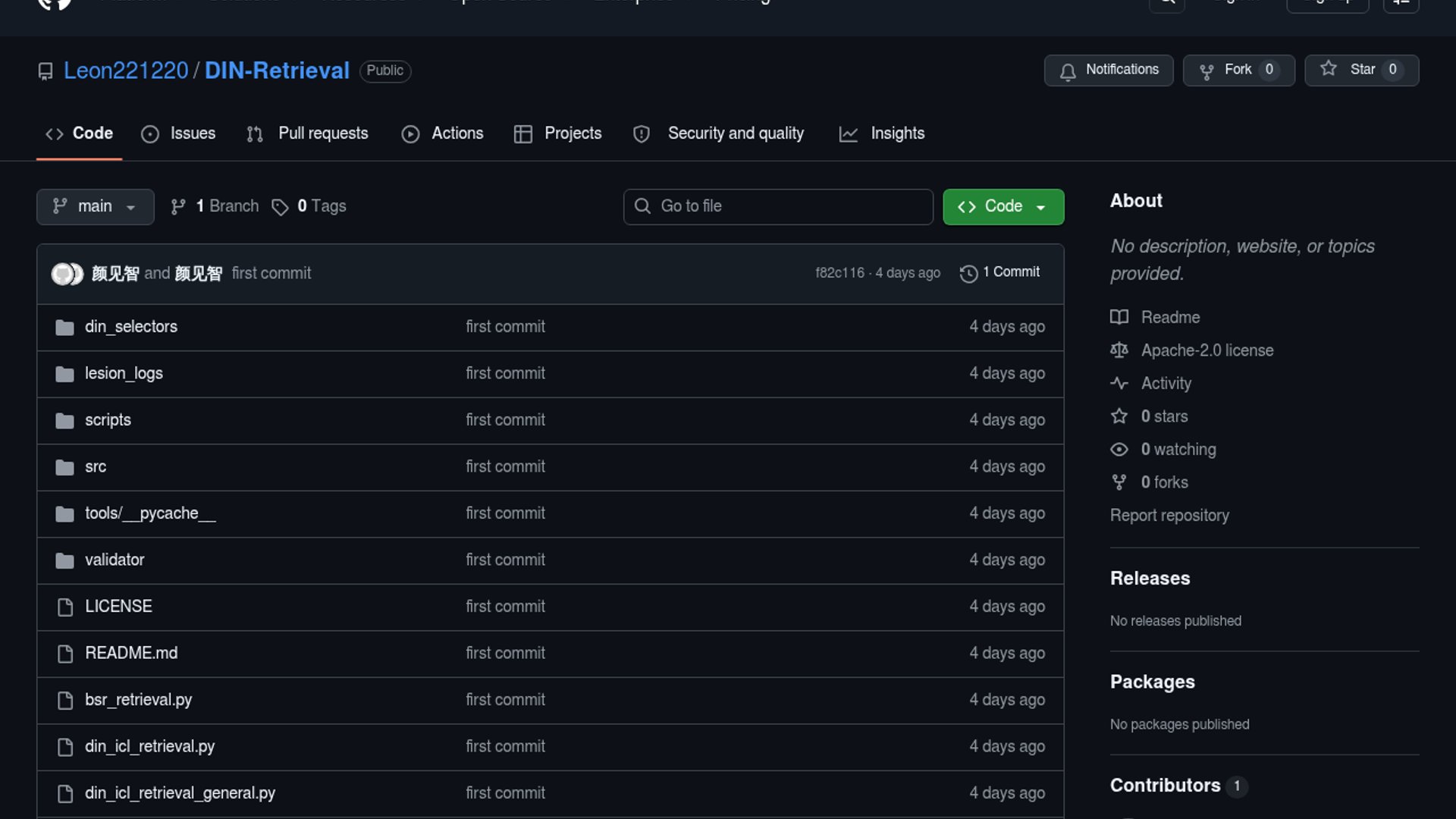This screenshot has width=1456, height=819.
Task: Click the Notifications bell button
Action: click(1108, 70)
